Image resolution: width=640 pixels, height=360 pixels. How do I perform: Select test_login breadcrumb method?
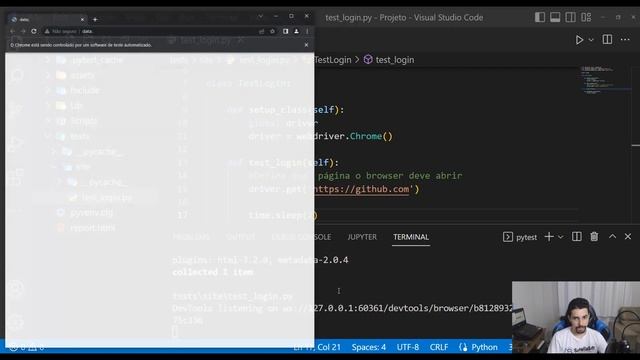(389, 60)
